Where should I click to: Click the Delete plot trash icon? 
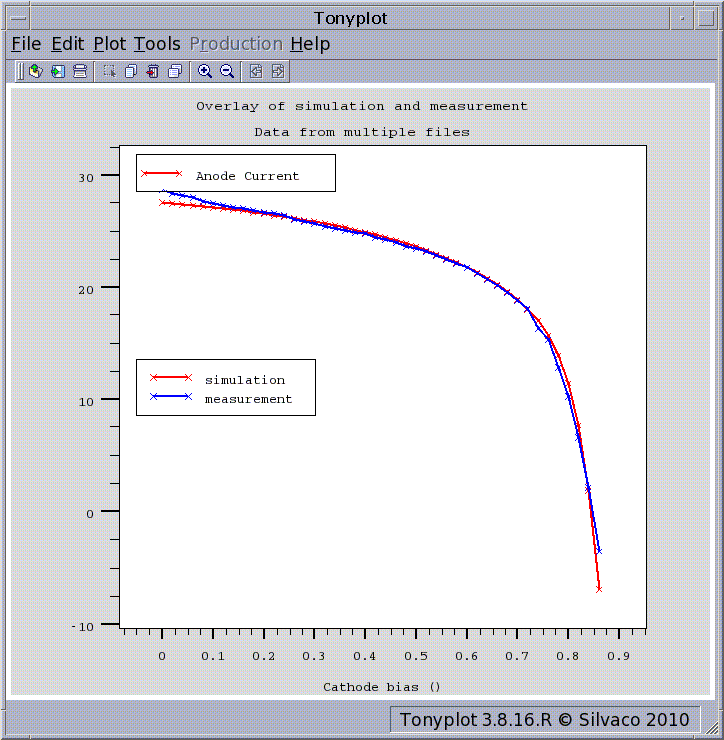tap(152, 71)
